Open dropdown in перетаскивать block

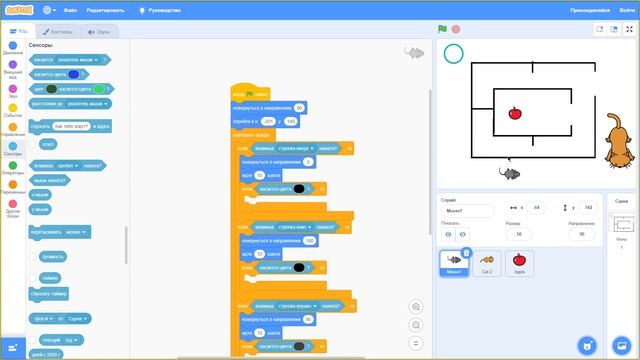(x=76, y=232)
